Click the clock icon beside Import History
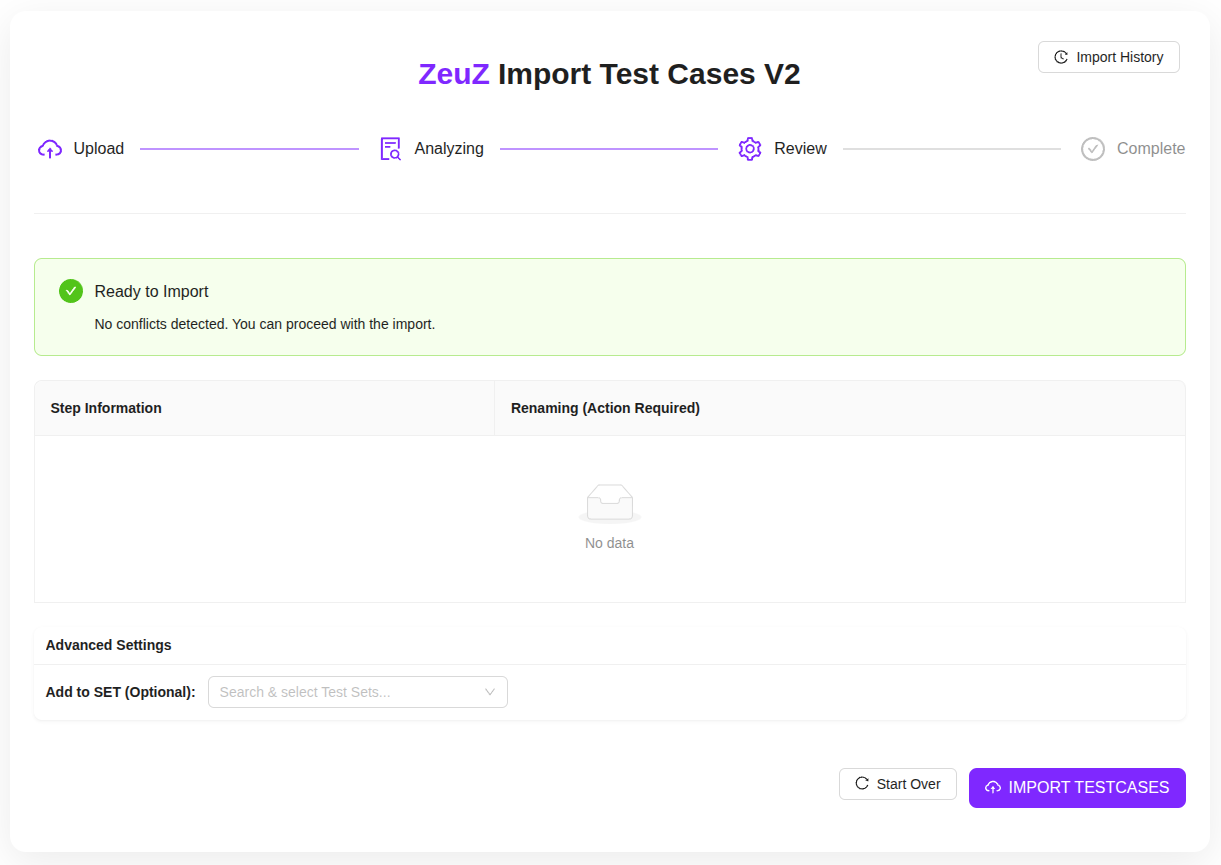Viewport: 1221px width, 865px height. tap(1061, 58)
